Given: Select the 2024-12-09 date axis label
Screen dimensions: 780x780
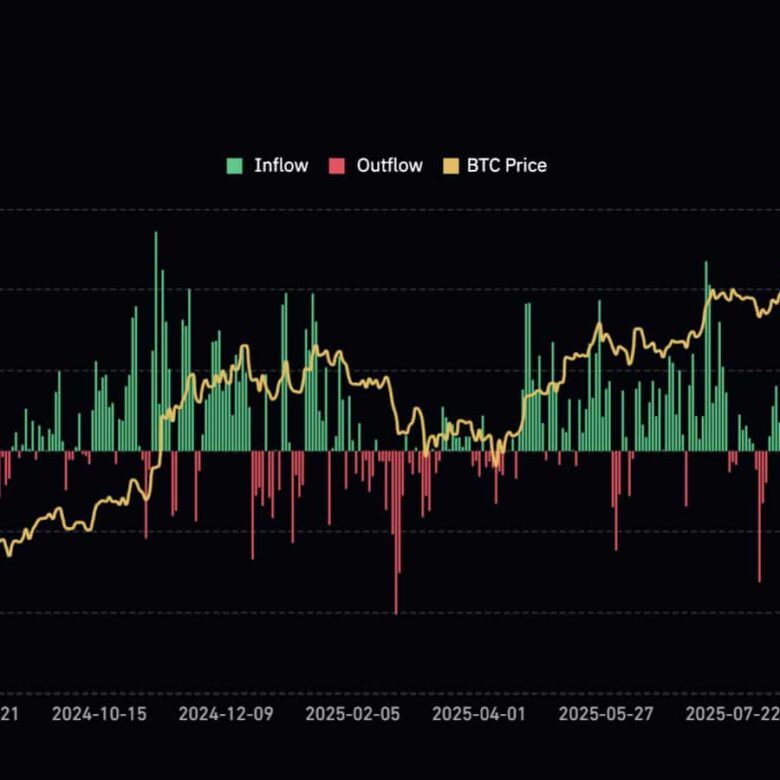Looking at the screenshot, I should [226, 714].
